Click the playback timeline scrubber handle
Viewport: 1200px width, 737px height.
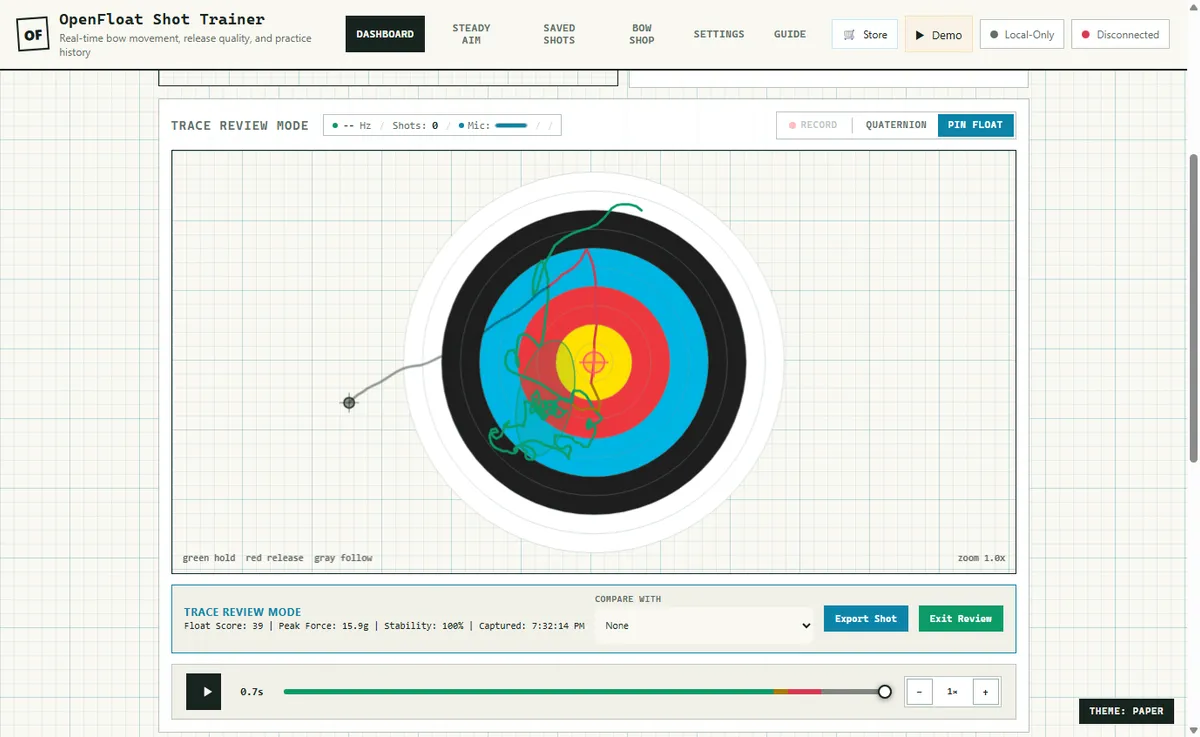pyautogui.click(x=885, y=691)
